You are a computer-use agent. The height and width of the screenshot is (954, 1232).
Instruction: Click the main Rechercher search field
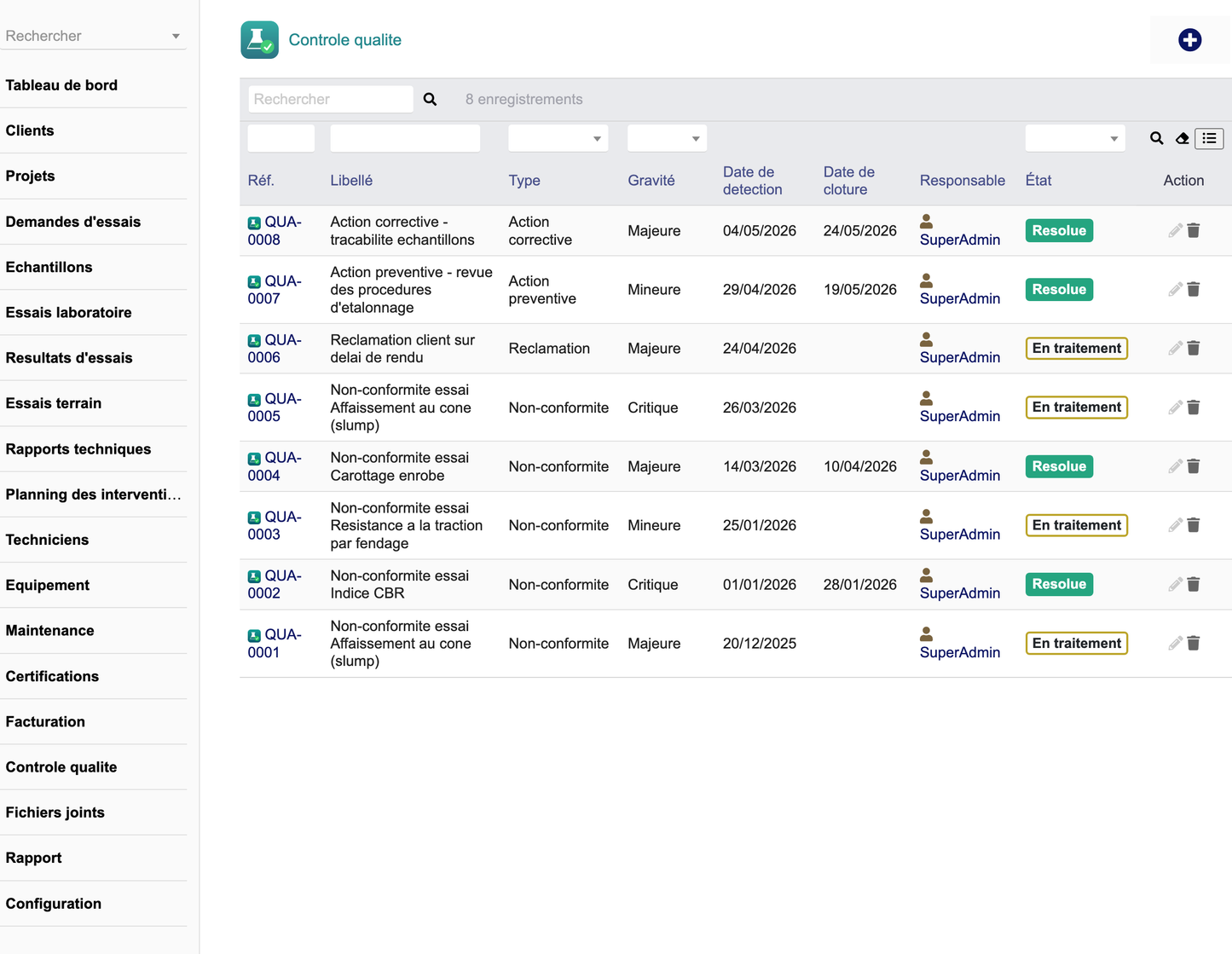tap(331, 100)
